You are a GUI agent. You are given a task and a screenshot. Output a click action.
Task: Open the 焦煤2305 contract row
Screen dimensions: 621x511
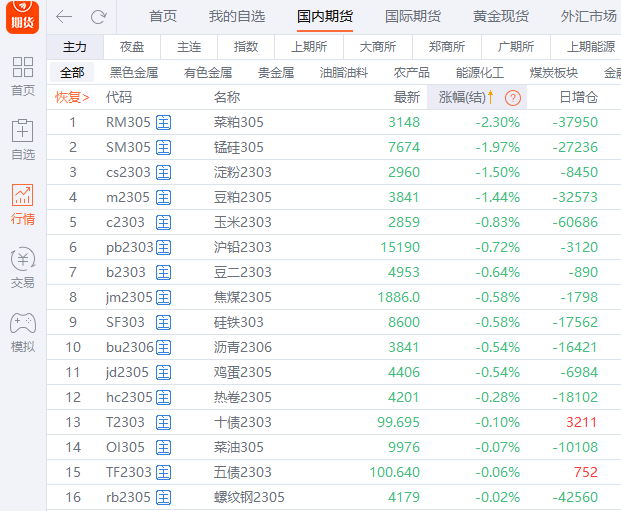click(242, 297)
